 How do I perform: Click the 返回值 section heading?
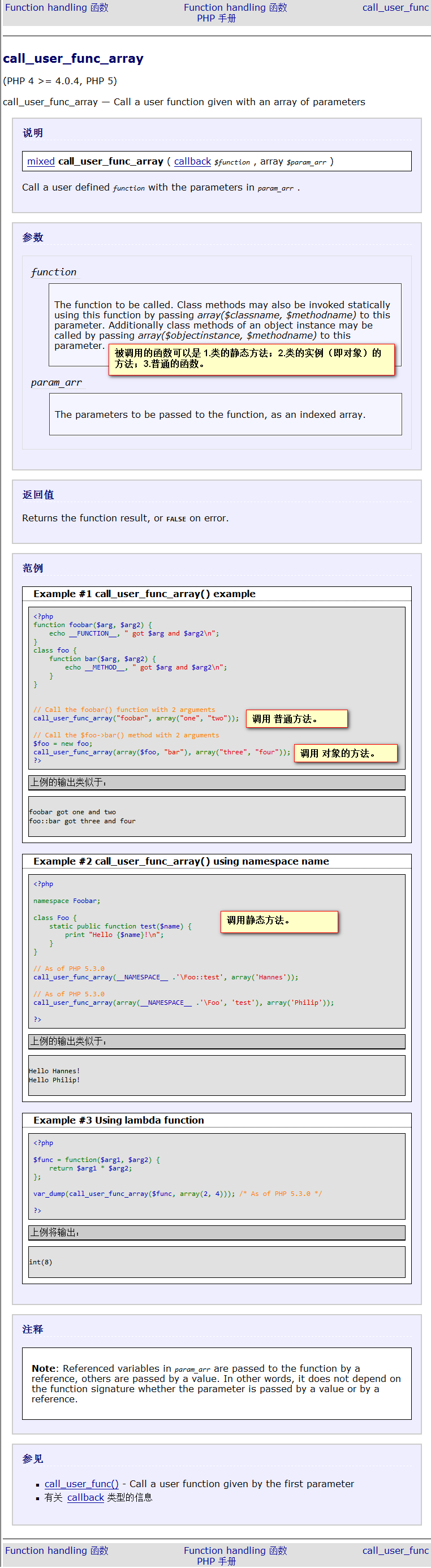(x=38, y=494)
